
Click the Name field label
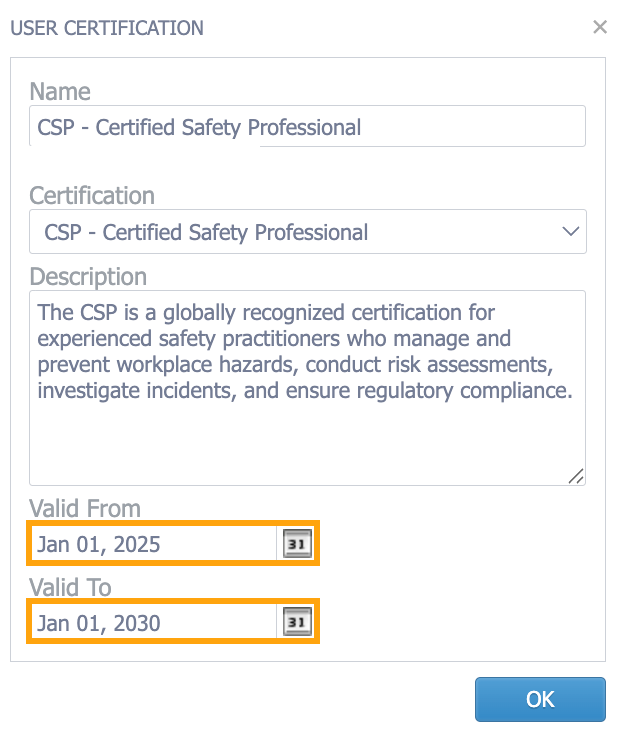point(60,92)
